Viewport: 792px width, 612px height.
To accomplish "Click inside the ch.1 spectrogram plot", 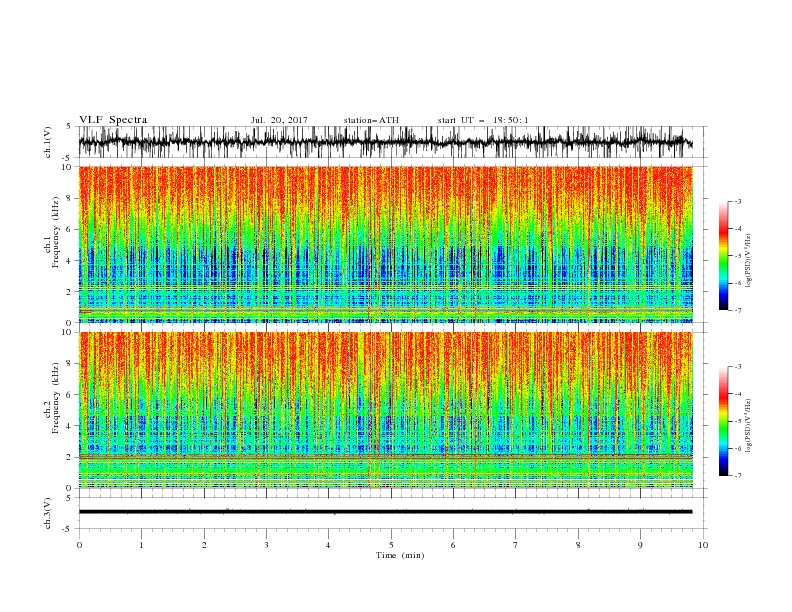I will (385, 244).
